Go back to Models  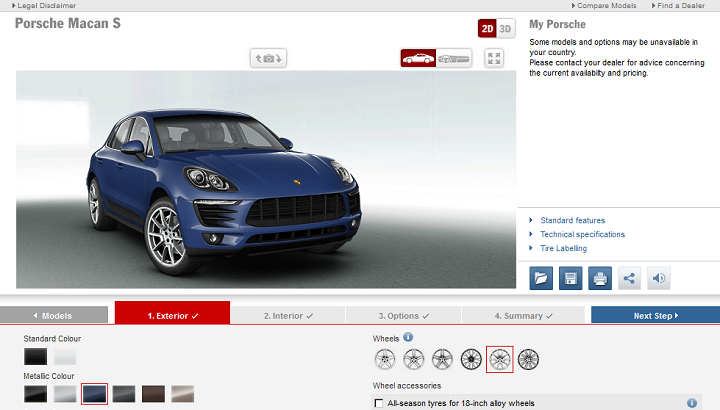pos(54,315)
